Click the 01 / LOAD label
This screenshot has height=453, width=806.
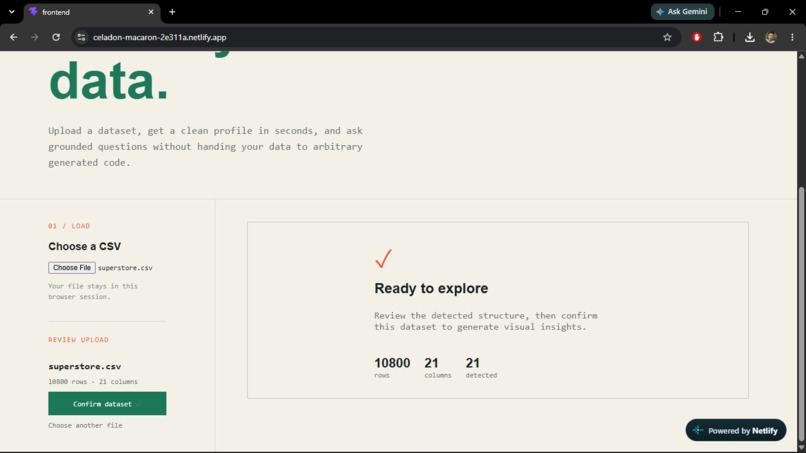[69, 226]
